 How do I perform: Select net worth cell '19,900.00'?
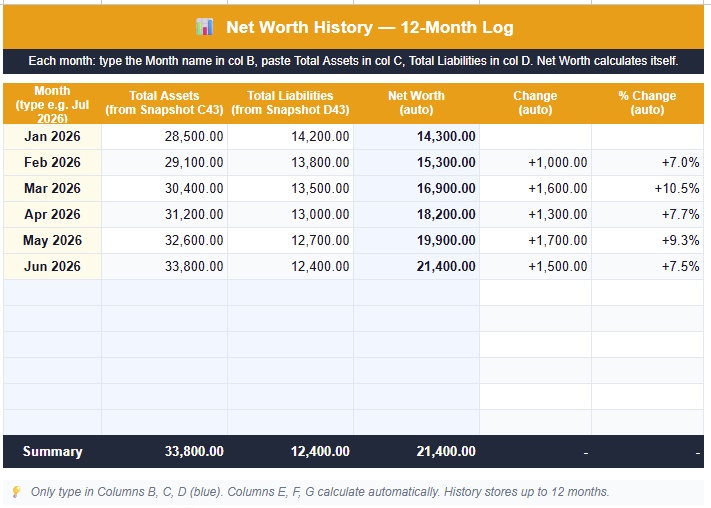click(x=416, y=240)
